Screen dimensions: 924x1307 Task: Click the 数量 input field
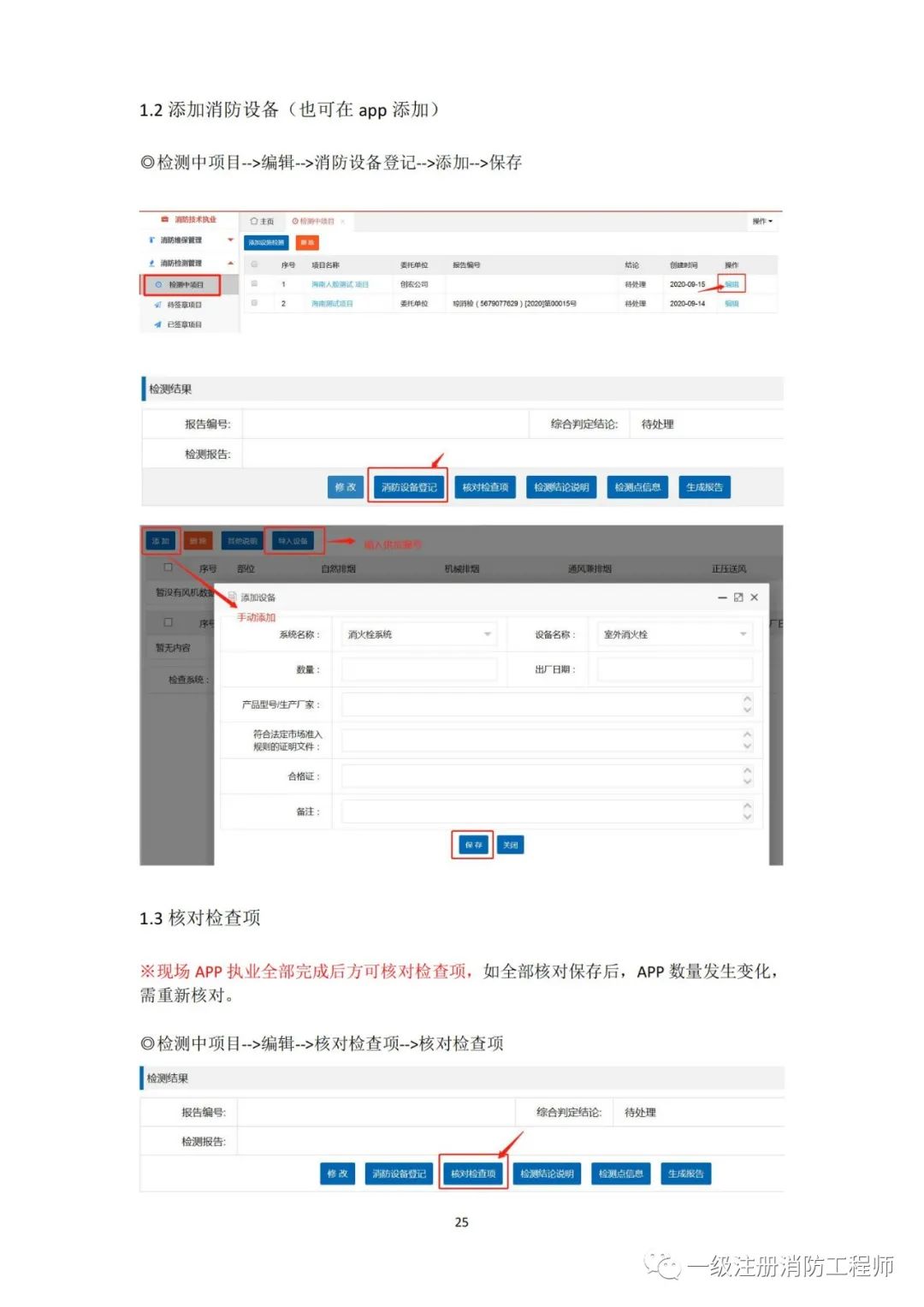tap(418, 669)
